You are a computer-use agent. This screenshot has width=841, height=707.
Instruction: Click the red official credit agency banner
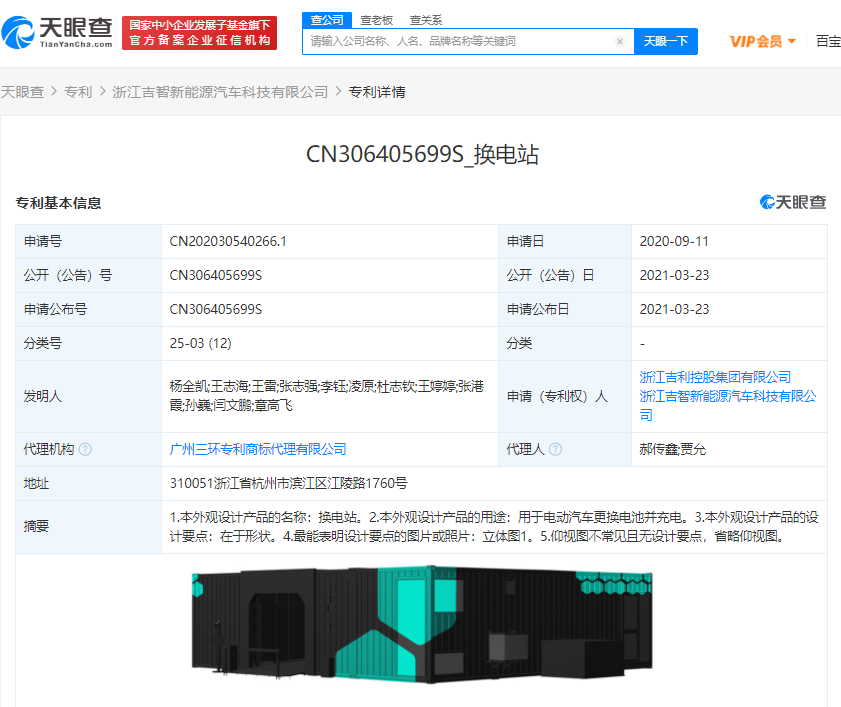[200, 33]
